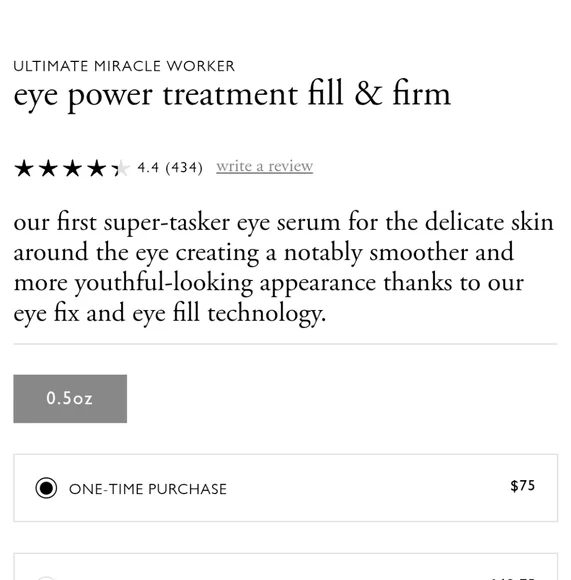Click the divider line below the description

(286, 344)
